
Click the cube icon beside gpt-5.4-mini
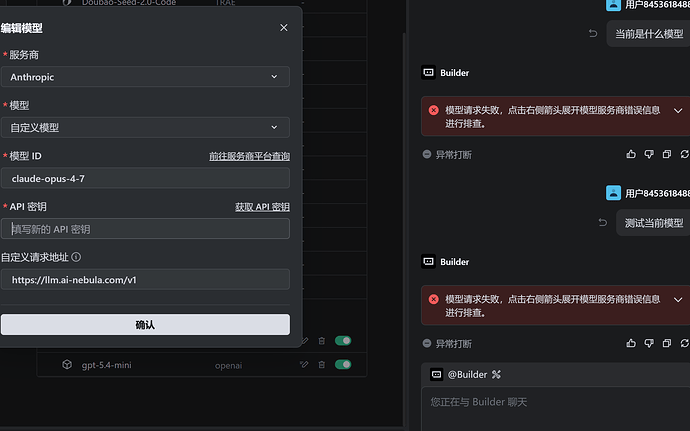[x=67, y=365]
